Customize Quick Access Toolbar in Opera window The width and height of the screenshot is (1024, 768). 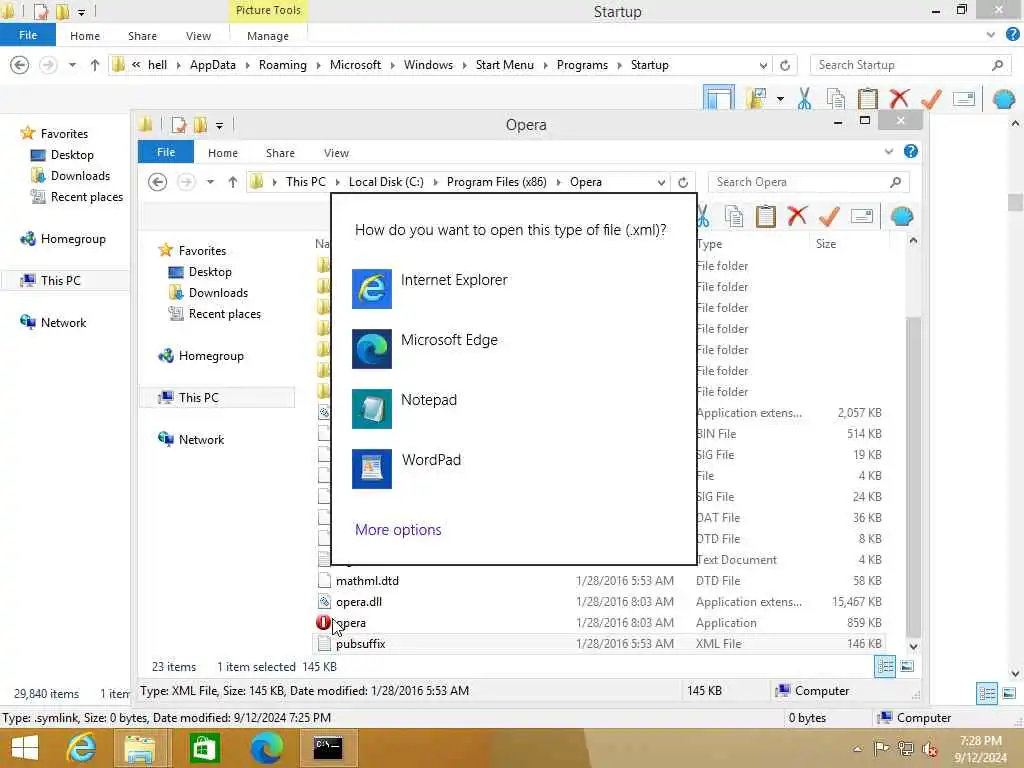pos(219,125)
